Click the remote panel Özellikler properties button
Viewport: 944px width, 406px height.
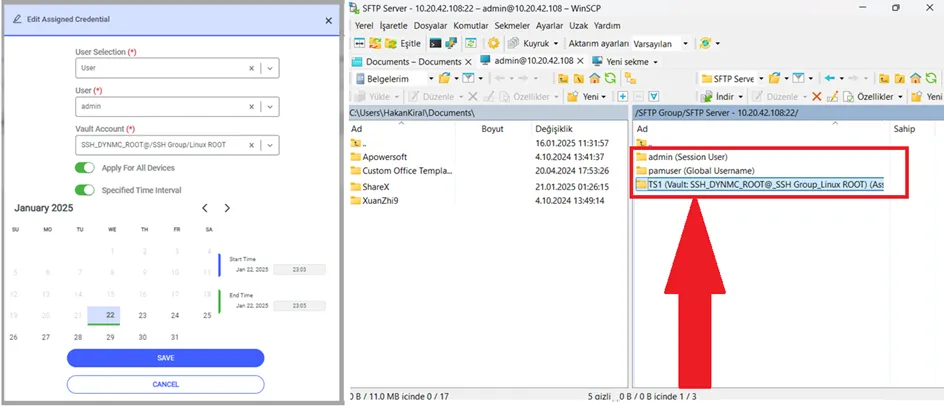point(869,96)
